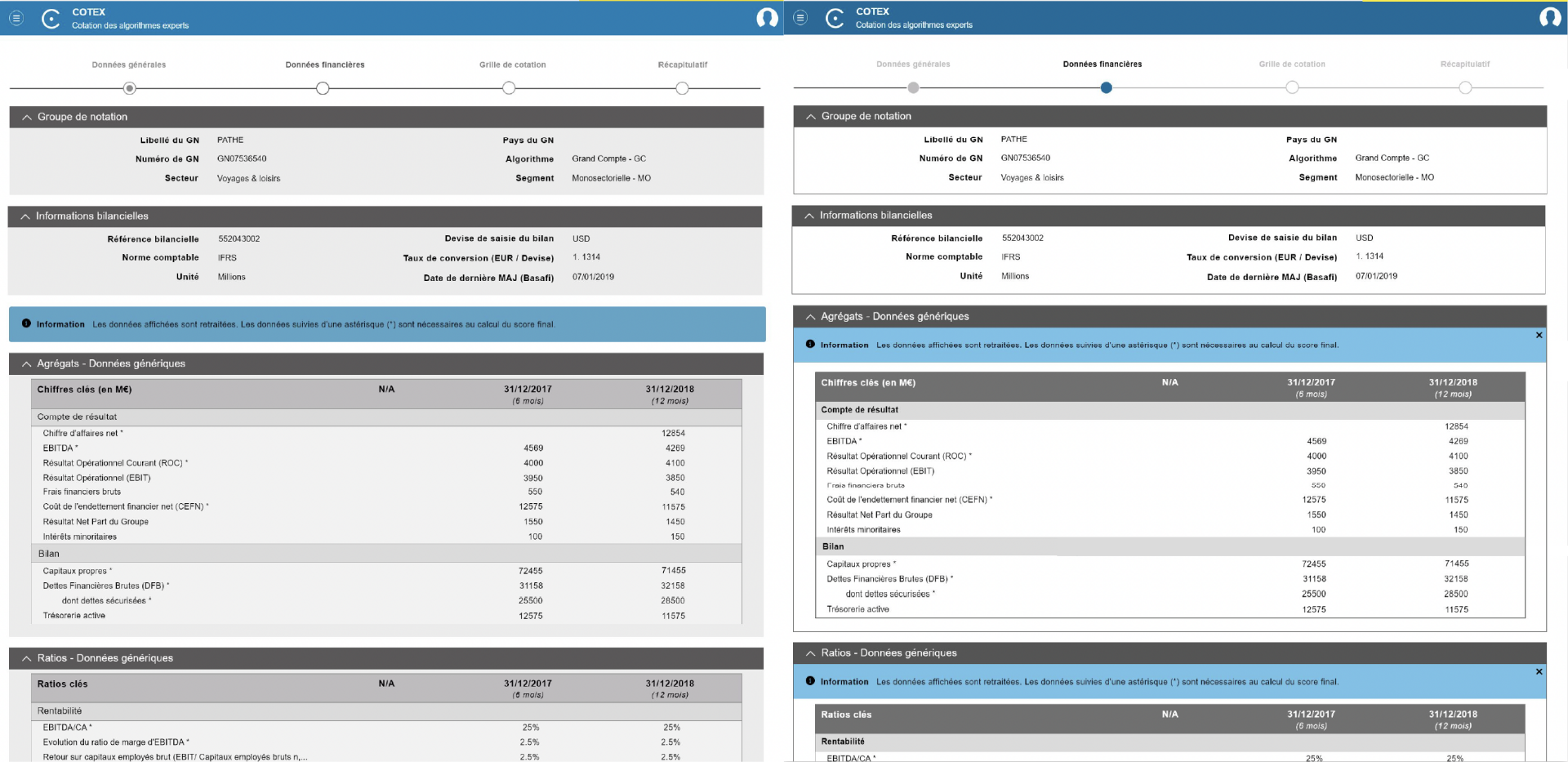Close the info banner under Agrégats header
The image size is (1568, 762).
1539,335
